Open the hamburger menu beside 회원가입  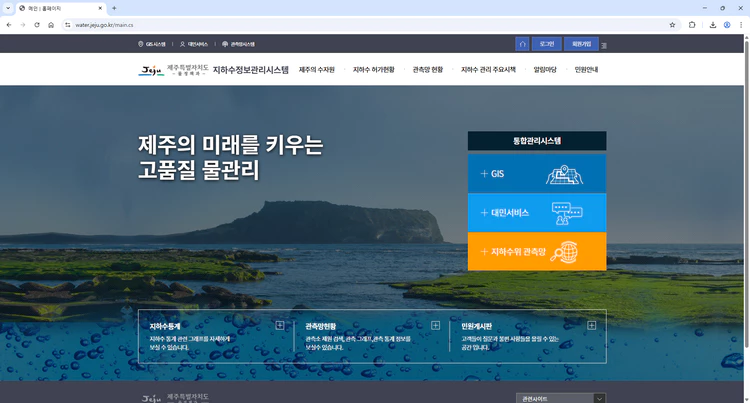[x=604, y=45]
